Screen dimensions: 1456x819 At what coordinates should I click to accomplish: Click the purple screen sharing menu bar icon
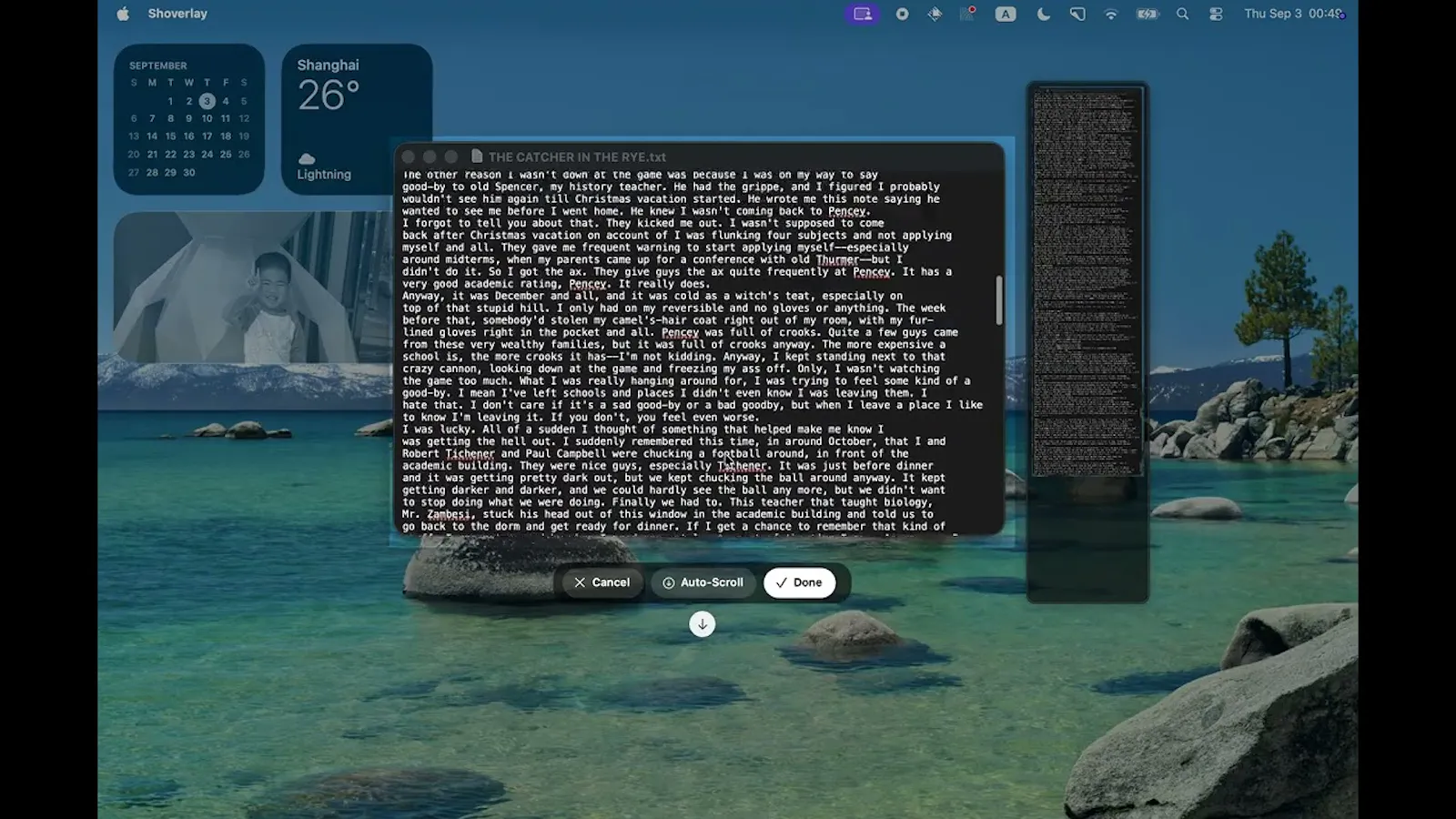[x=862, y=14]
